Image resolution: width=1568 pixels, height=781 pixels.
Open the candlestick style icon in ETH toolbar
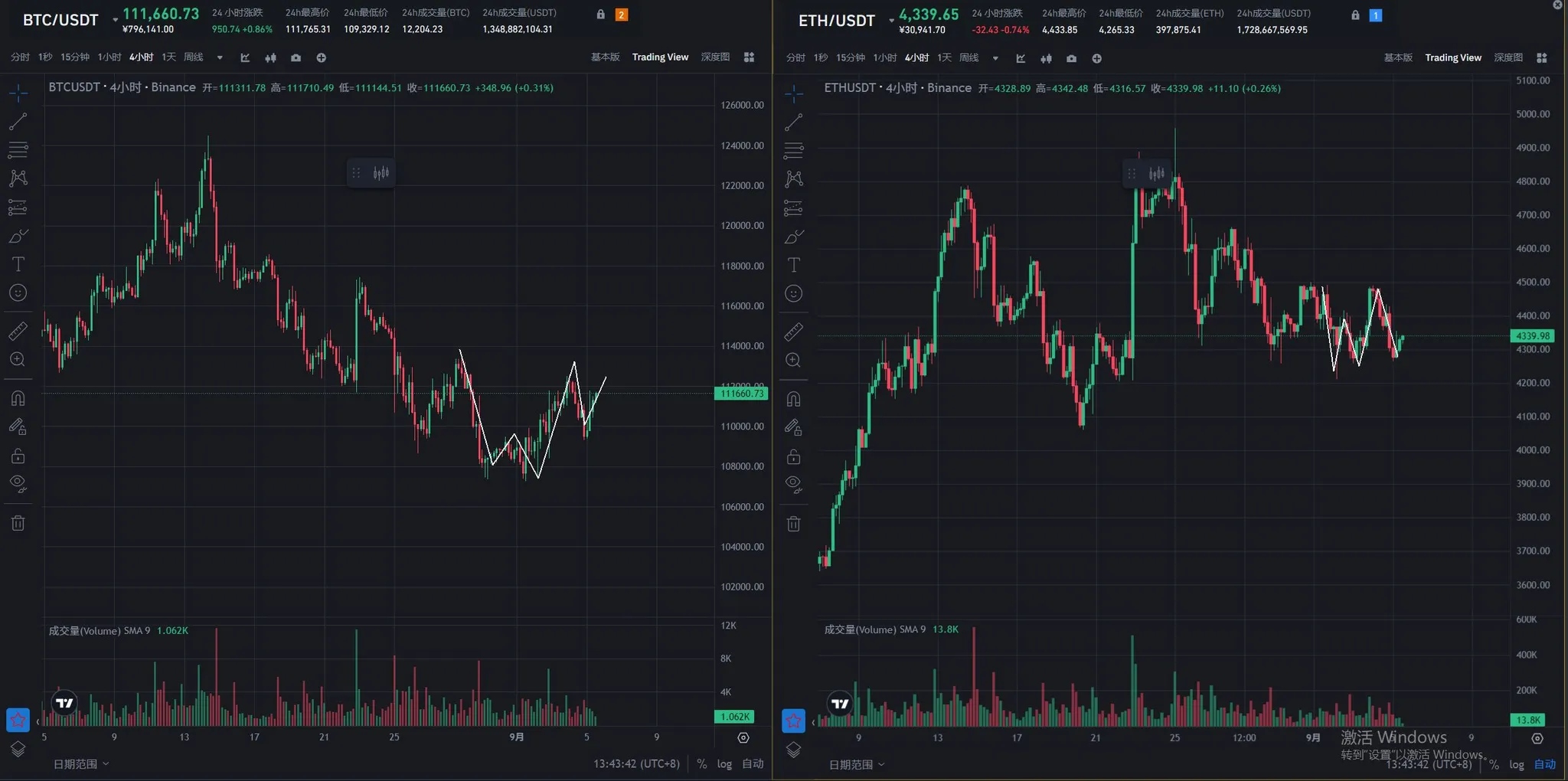(1046, 58)
